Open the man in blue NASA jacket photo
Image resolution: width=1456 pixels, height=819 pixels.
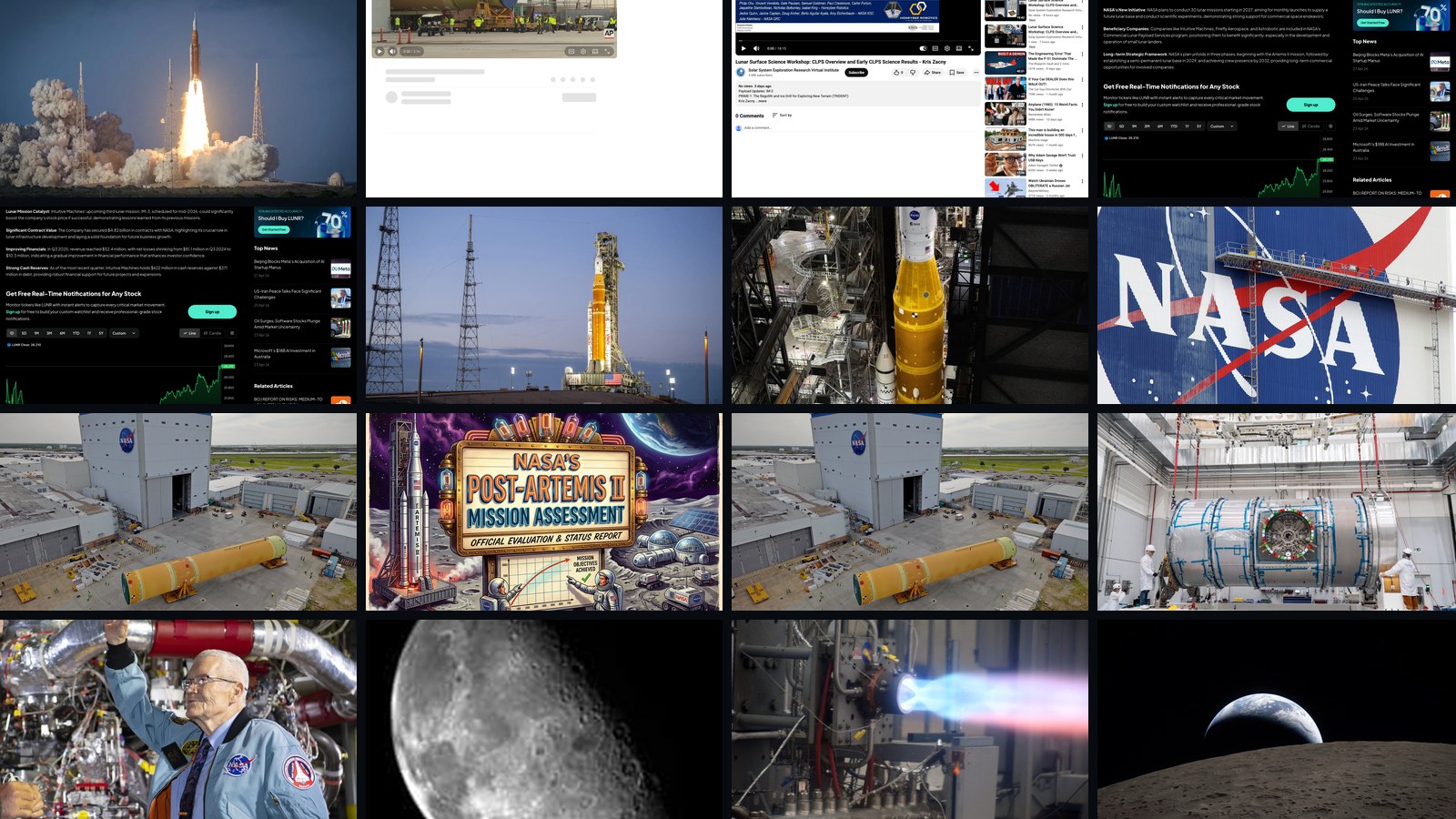pyautogui.click(x=178, y=719)
